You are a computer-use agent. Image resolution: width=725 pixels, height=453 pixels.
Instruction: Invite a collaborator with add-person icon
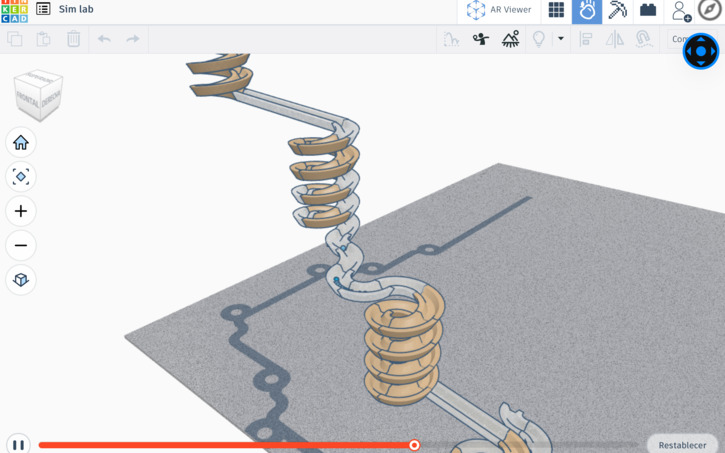(x=681, y=11)
